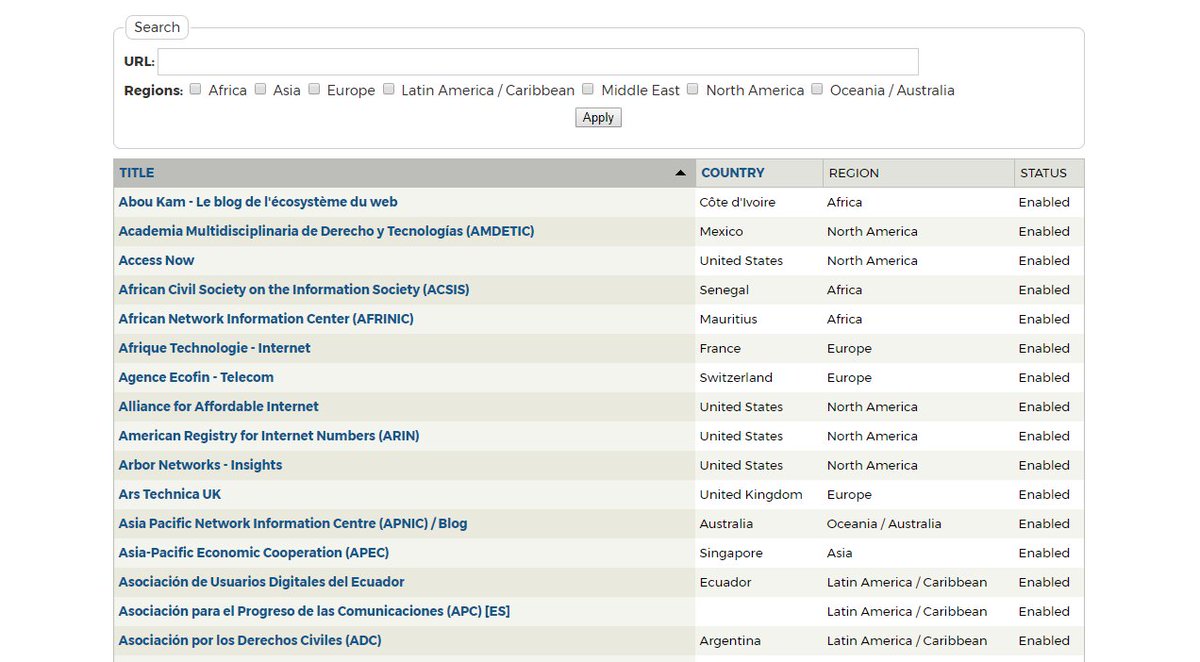Select the Middle East checkbox

point(588,89)
